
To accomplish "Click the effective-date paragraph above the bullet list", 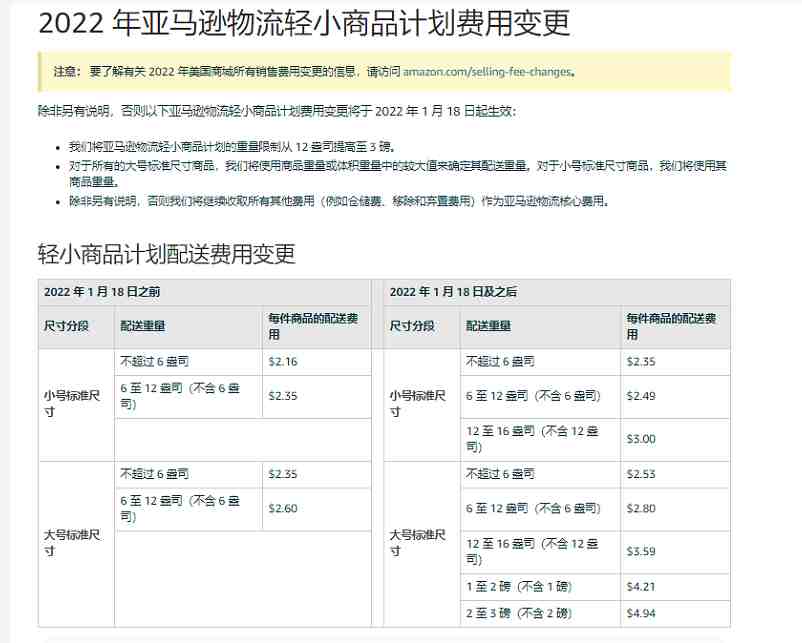I will coord(277,110).
